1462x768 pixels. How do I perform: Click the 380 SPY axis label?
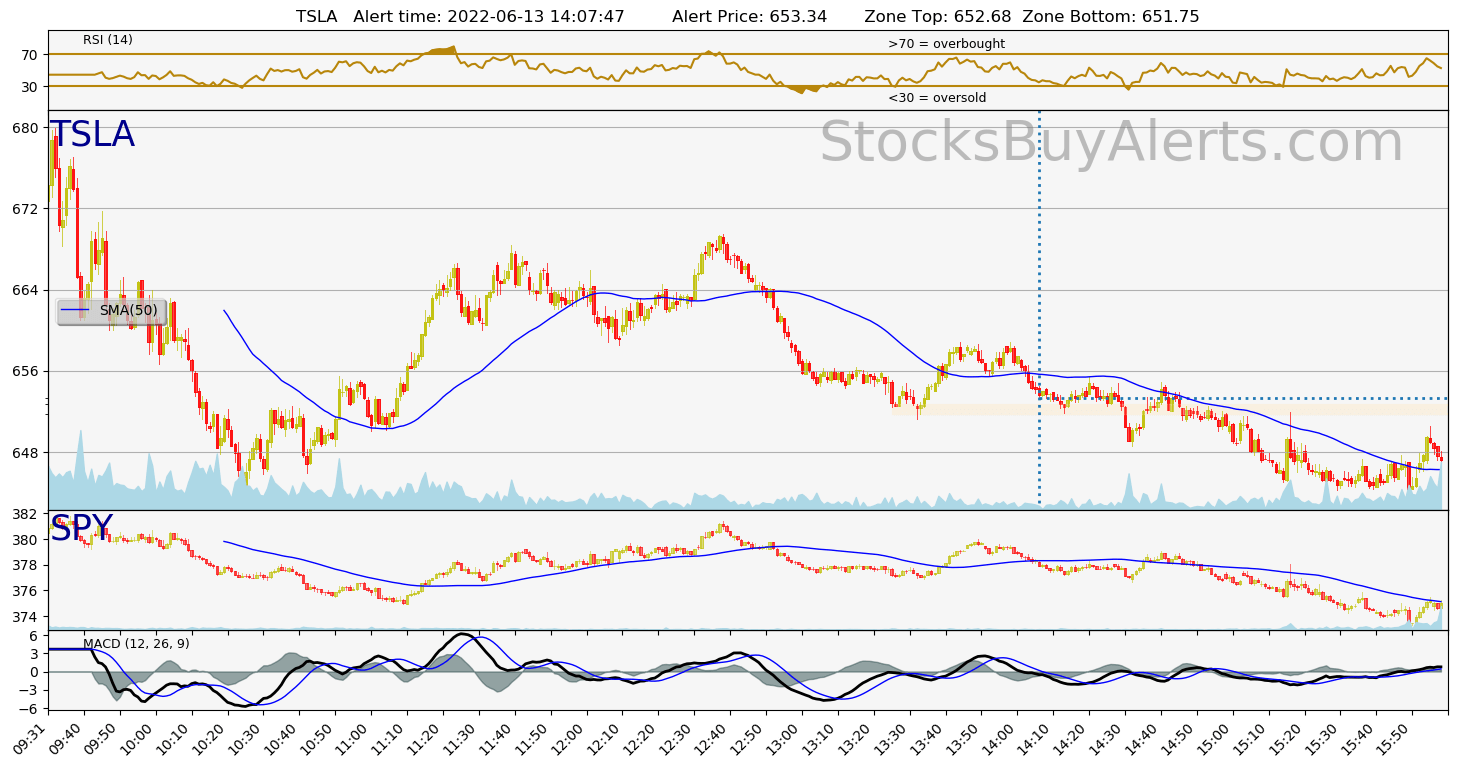pos(25,540)
